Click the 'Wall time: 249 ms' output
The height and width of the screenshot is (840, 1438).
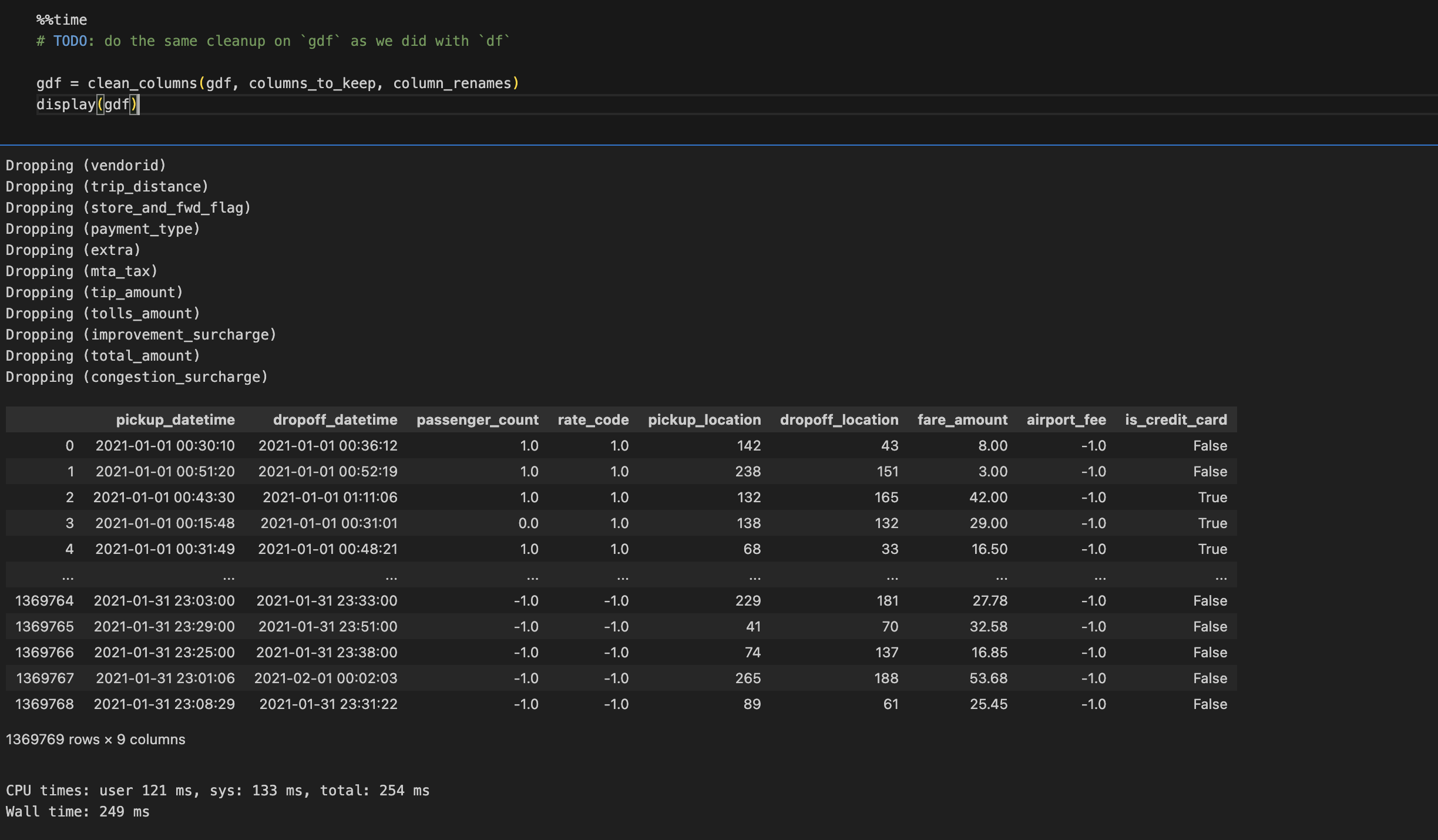coord(78,812)
